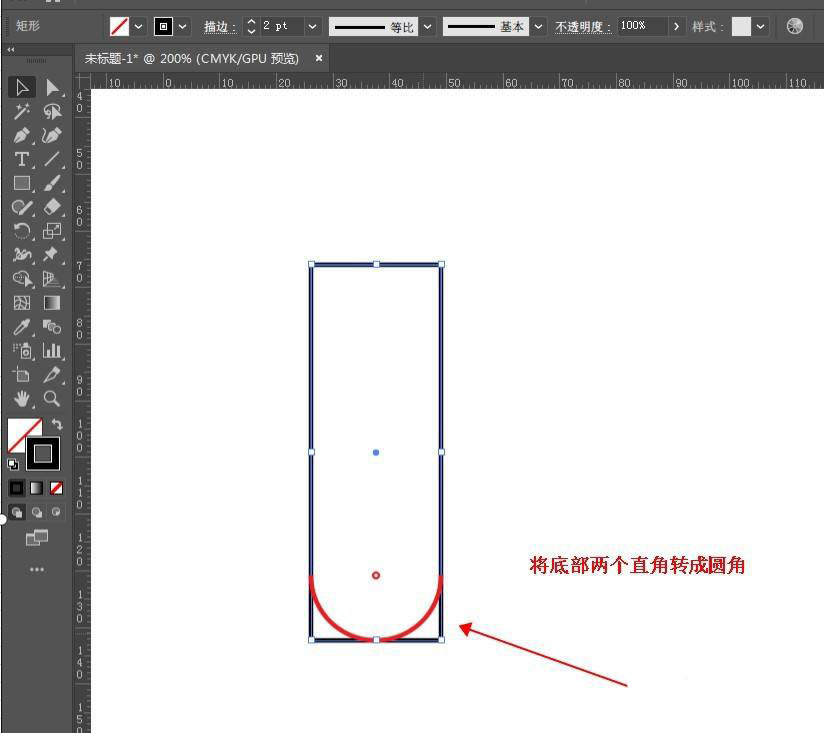Select the Type tool
Viewport: 824px width, 733px height.
click(x=22, y=159)
